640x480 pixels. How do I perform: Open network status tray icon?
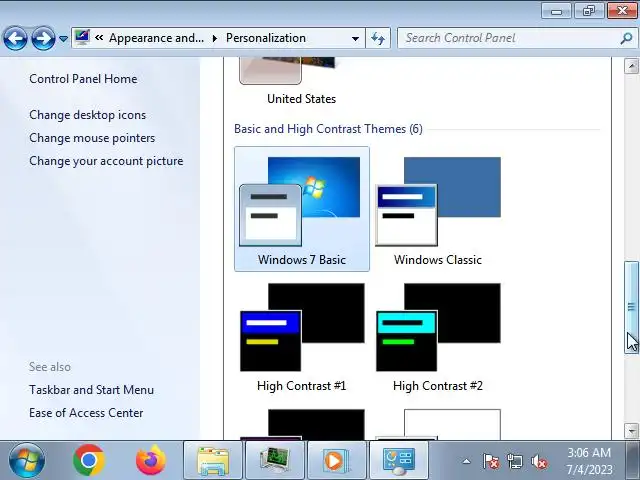coord(515,462)
